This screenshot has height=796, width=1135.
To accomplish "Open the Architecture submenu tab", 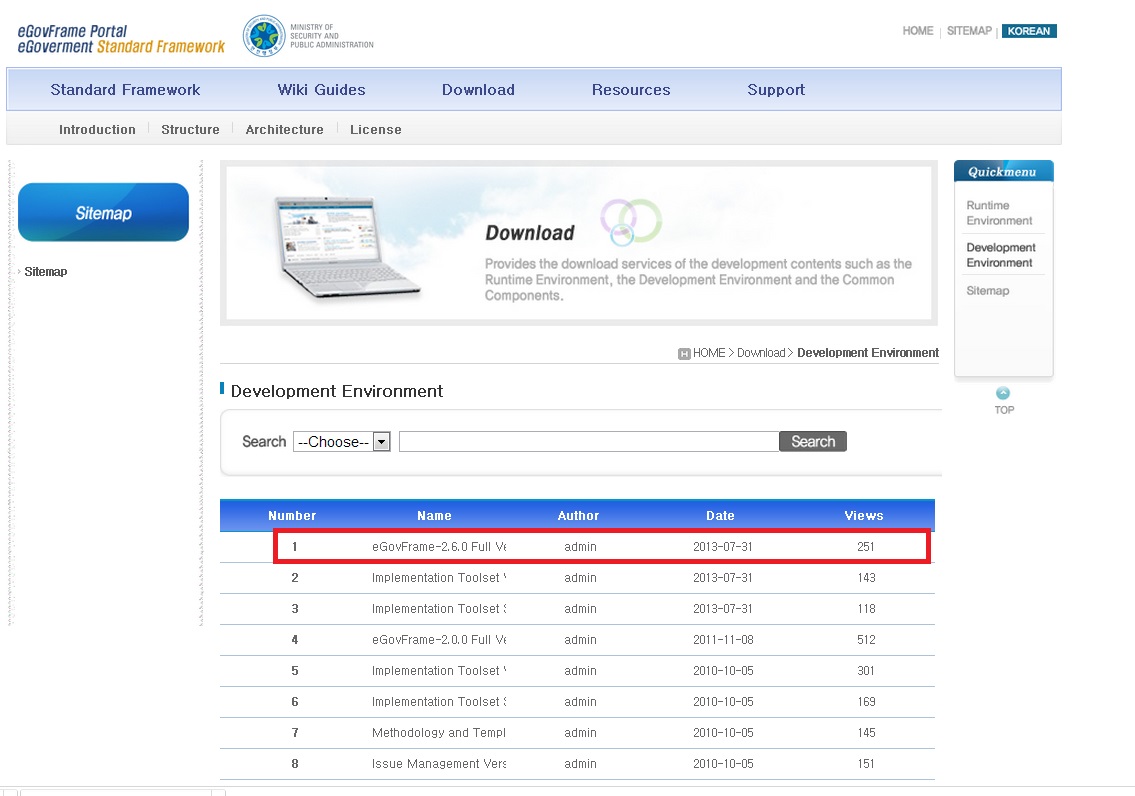I will click(x=284, y=130).
